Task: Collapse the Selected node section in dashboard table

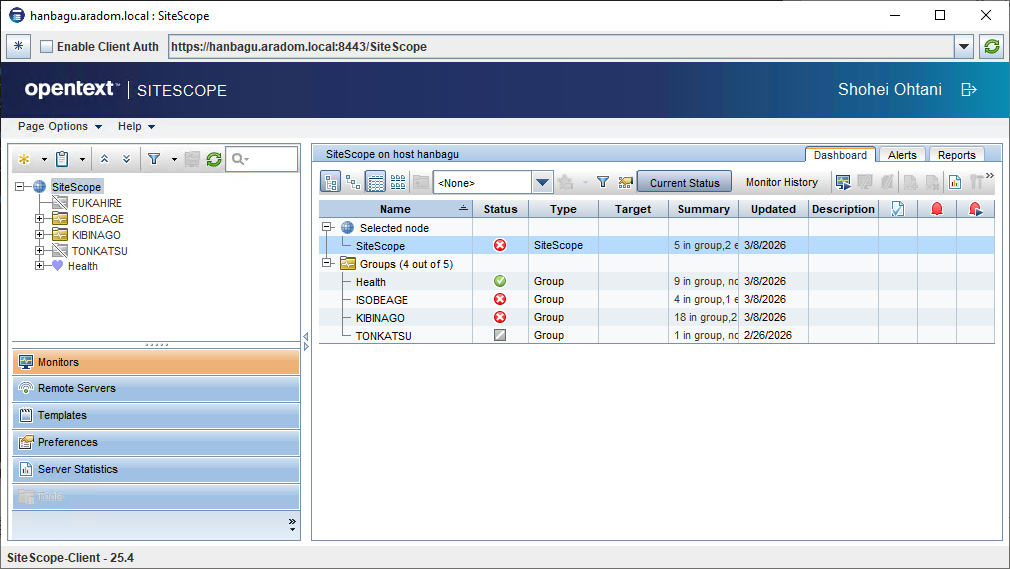Action: [x=327, y=227]
